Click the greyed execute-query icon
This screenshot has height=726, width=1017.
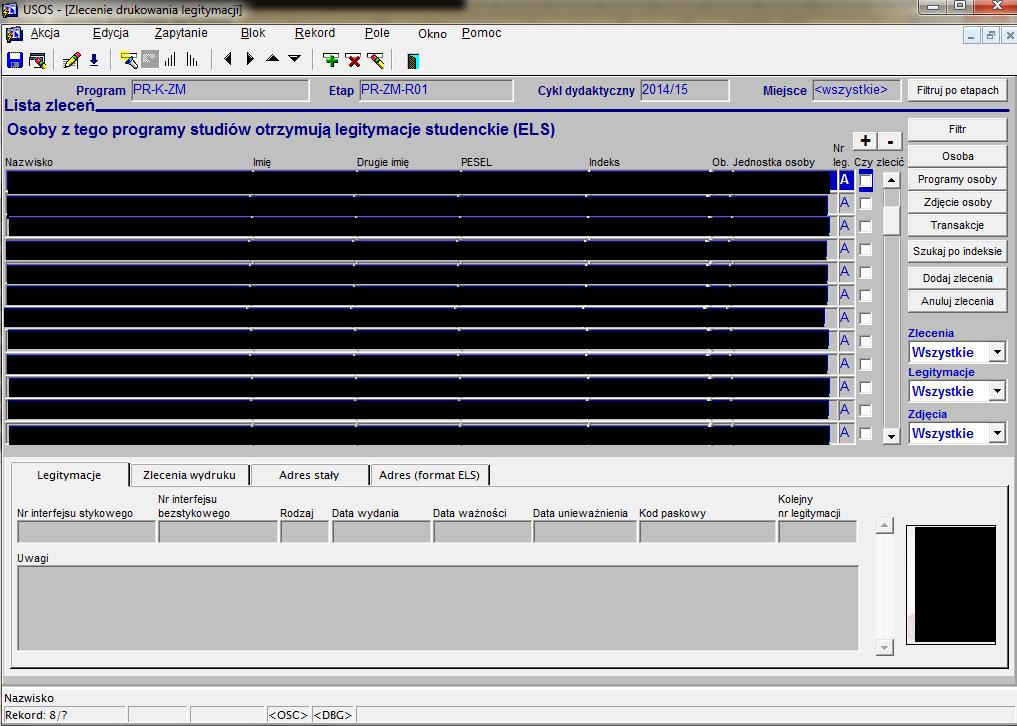(x=150, y=60)
